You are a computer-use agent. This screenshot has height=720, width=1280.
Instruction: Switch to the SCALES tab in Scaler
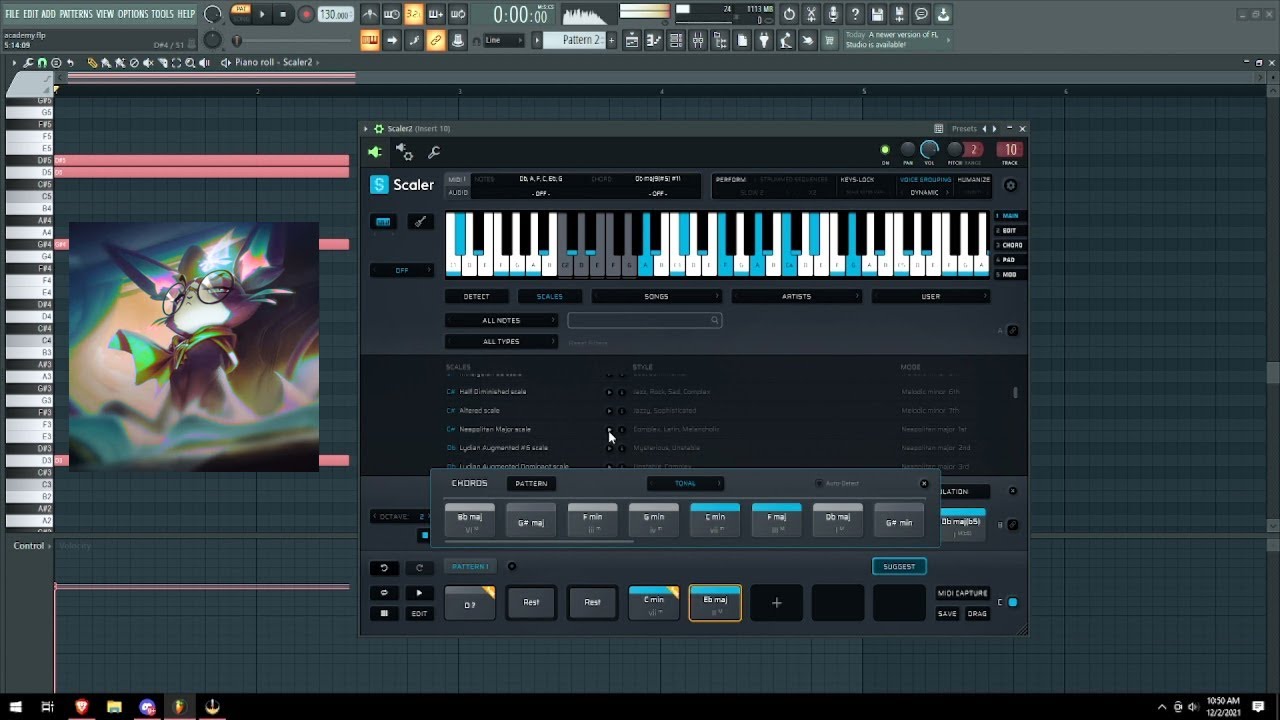tap(550, 296)
